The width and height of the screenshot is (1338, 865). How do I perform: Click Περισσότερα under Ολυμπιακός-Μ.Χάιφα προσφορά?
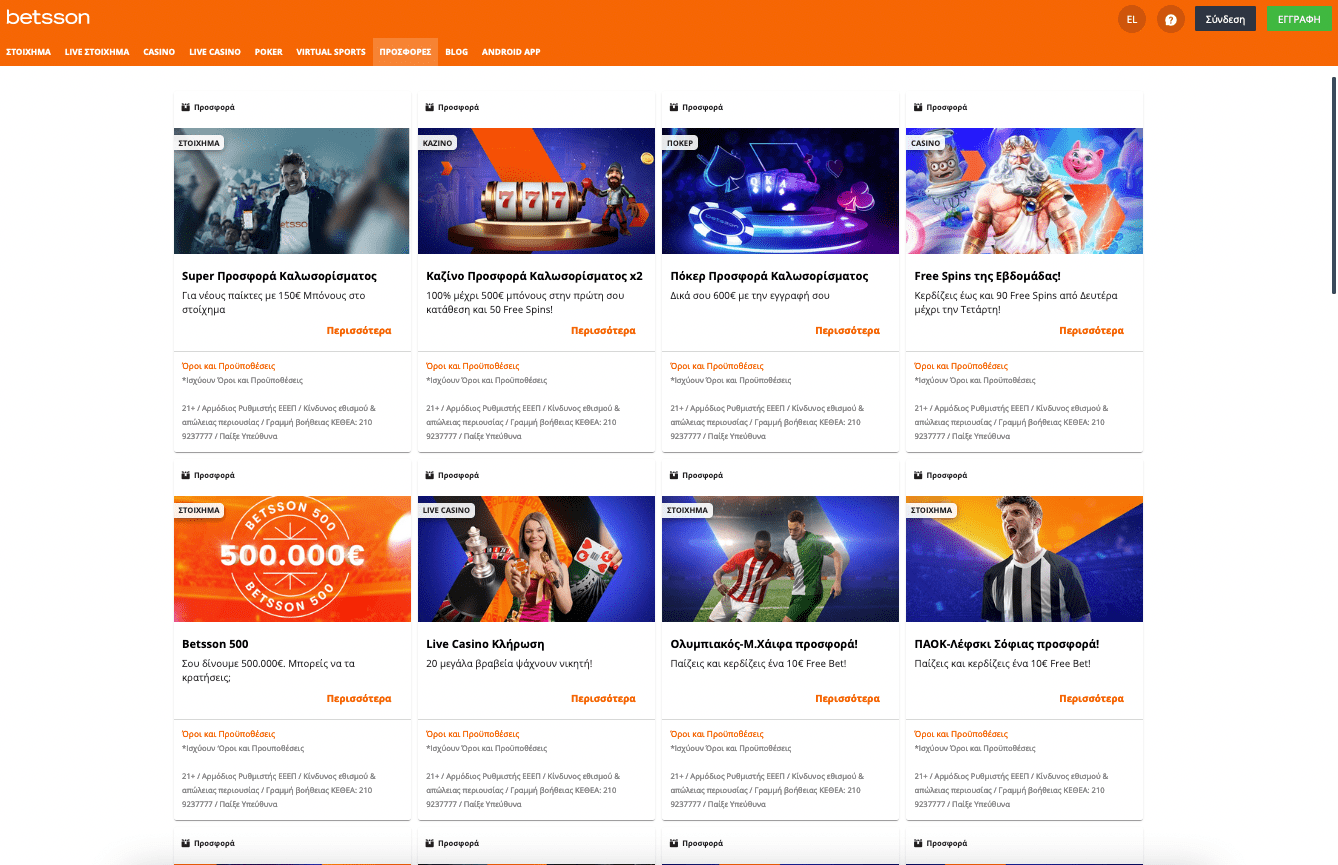tap(847, 698)
